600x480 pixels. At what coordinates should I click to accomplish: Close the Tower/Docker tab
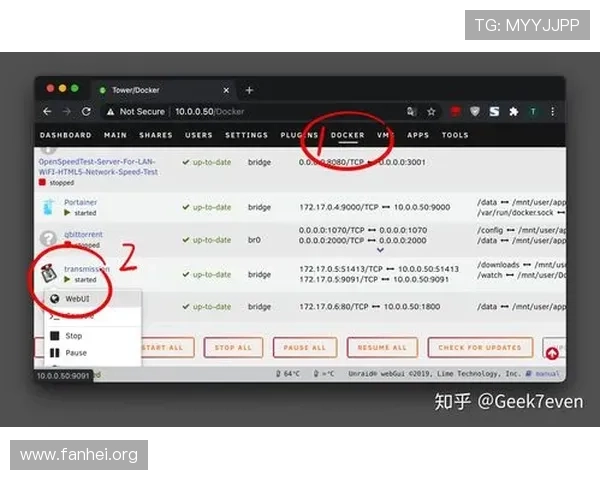tap(226, 90)
